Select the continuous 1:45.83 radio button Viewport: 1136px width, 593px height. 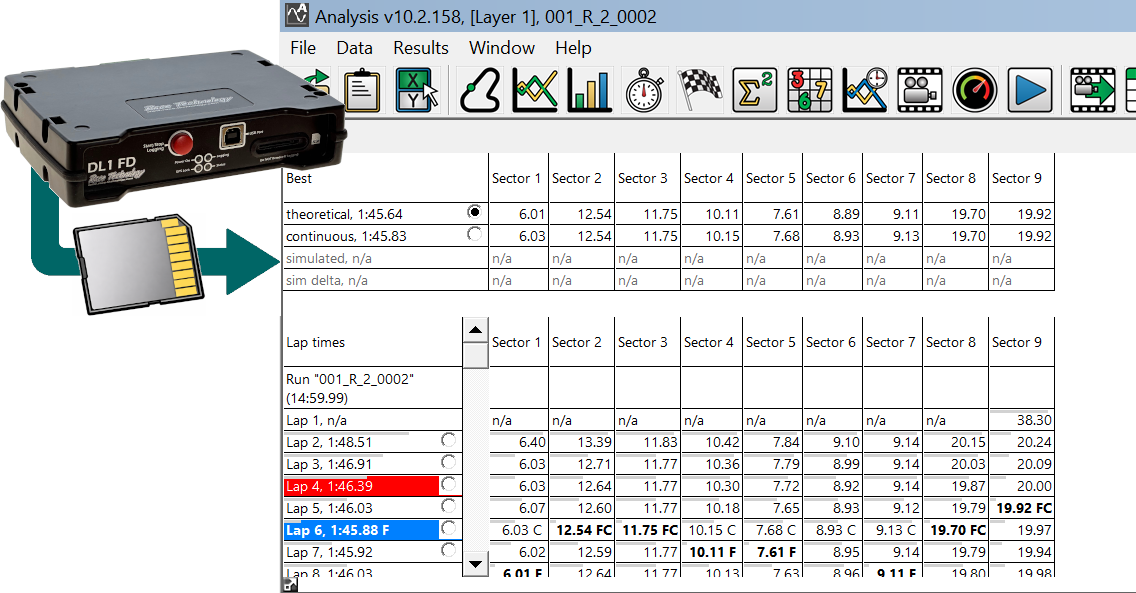pos(474,235)
